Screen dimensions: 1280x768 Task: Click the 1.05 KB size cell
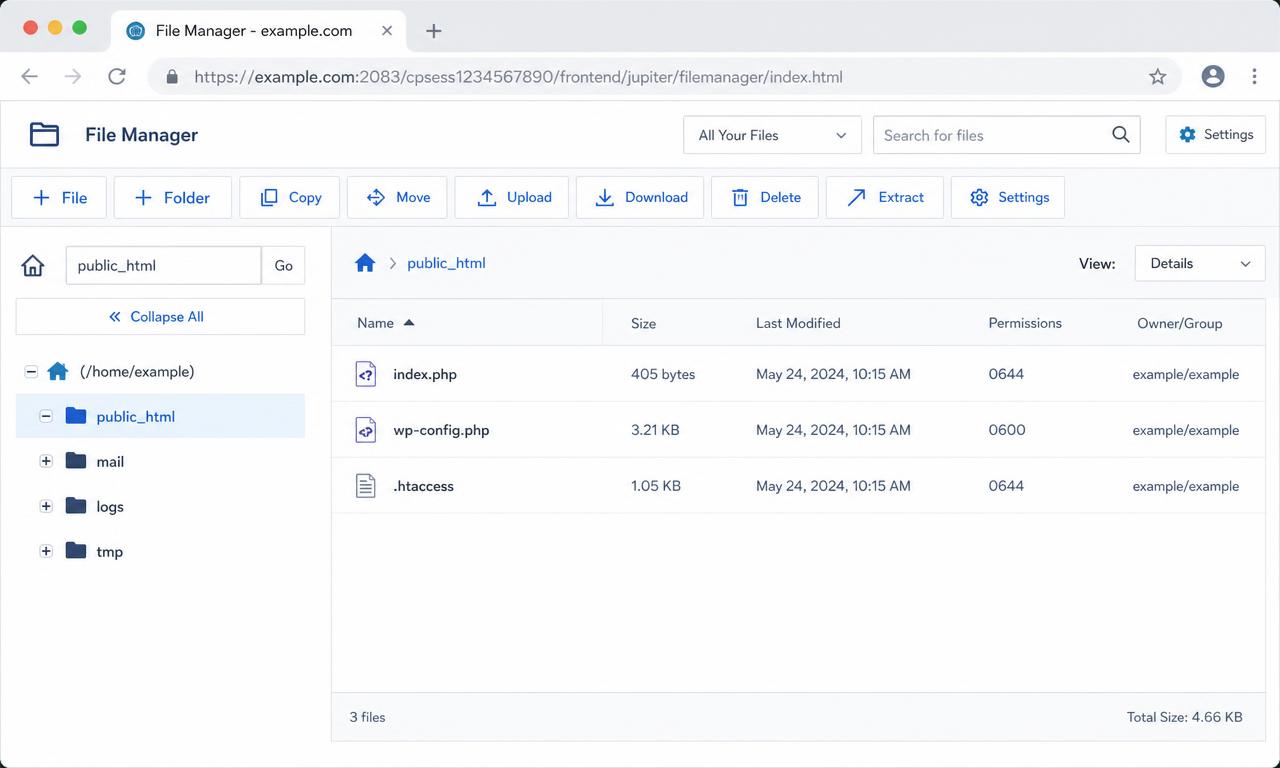tap(656, 486)
